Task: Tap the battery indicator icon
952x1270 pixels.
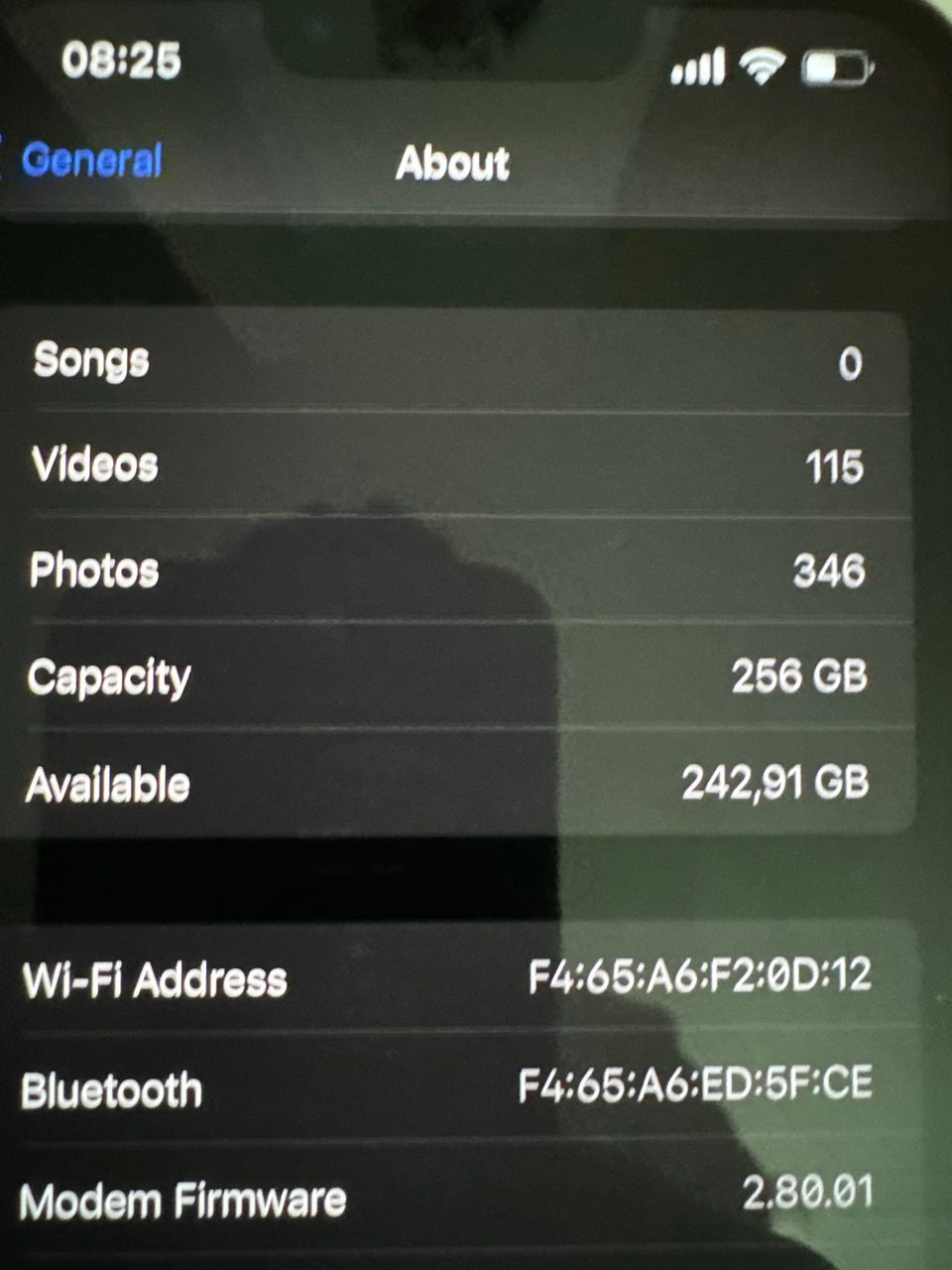Action: pyautogui.click(x=838, y=69)
